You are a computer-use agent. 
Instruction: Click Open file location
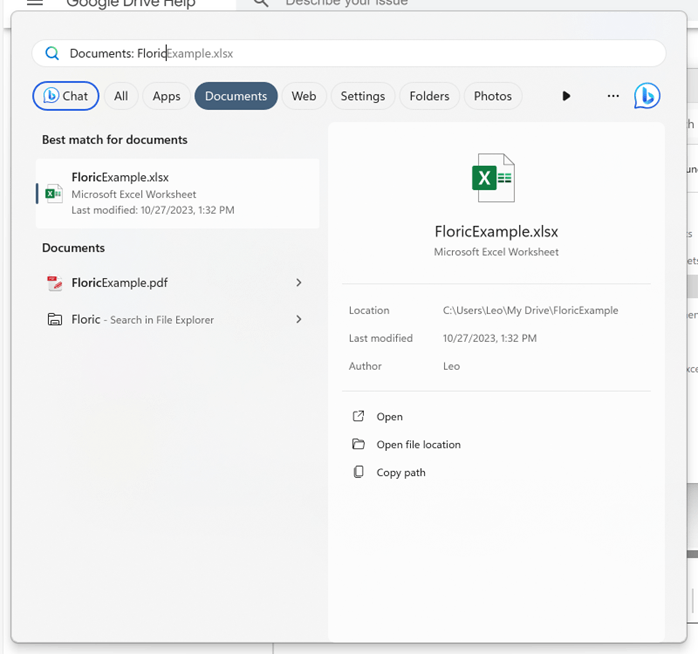pyautogui.click(x=418, y=444)
